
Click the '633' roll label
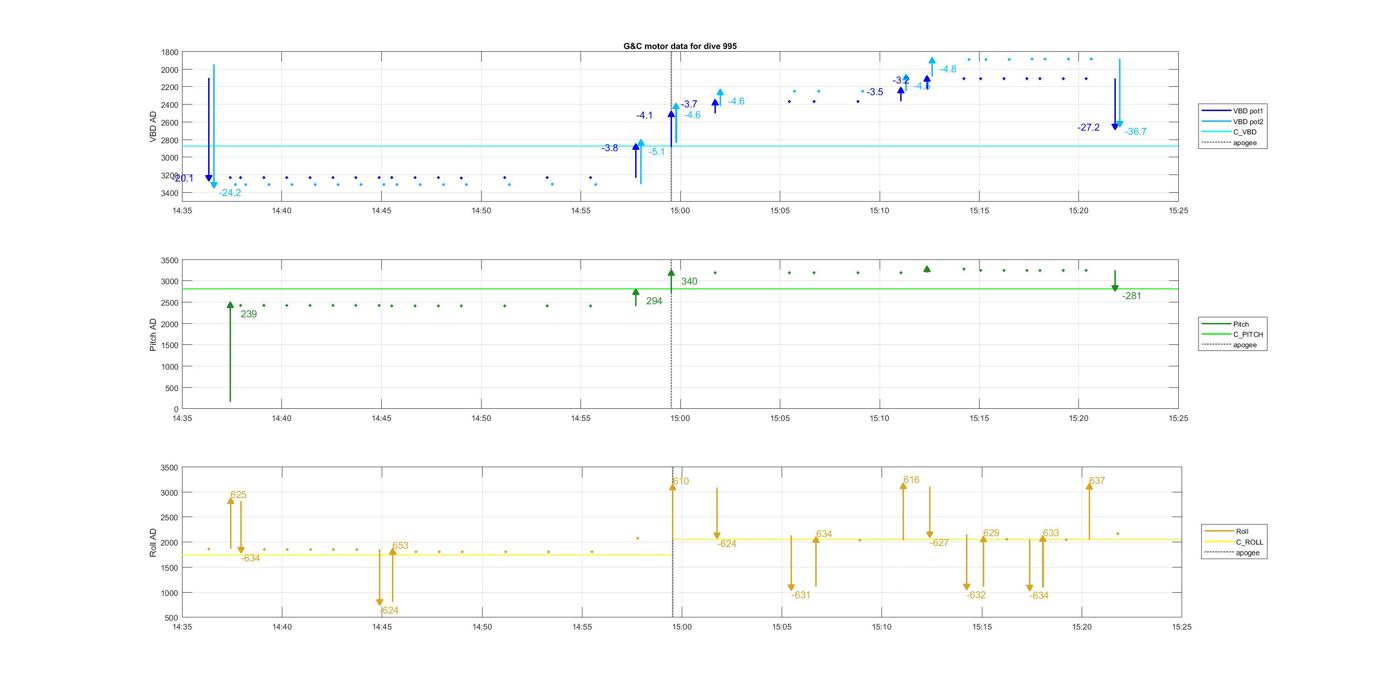point(1051,533)
